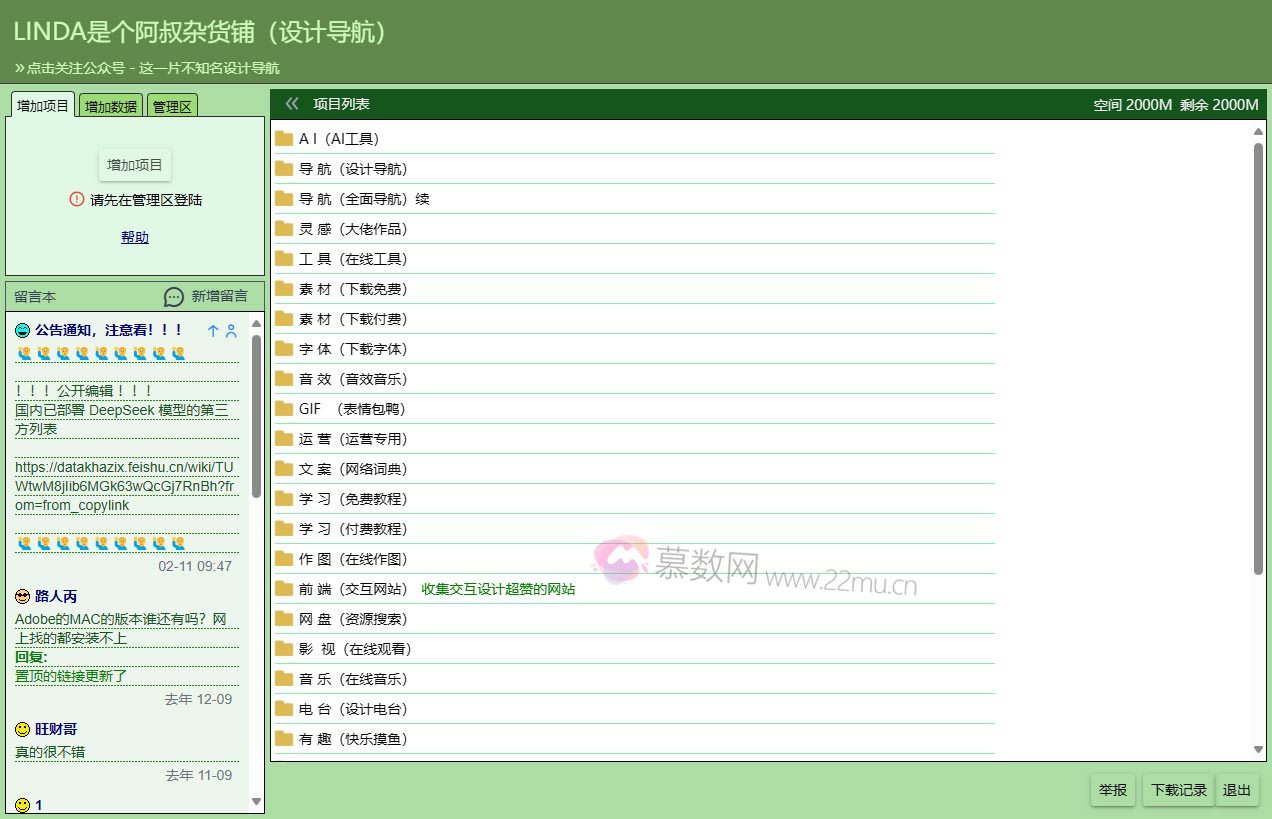Click the up arrow icon on pinned announcement
The height and width of the screenshot is (819, 1272).
tap(212, 331)
